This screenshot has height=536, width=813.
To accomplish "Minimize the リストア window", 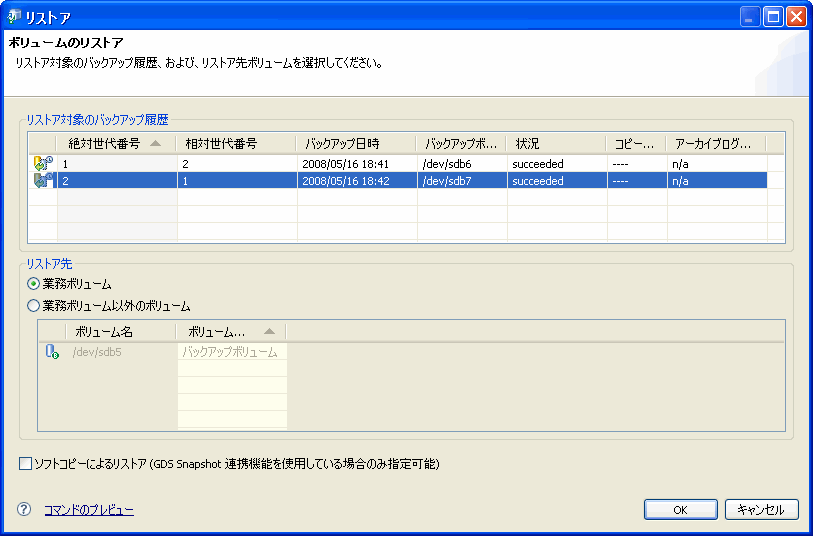I will pos(749,17).
